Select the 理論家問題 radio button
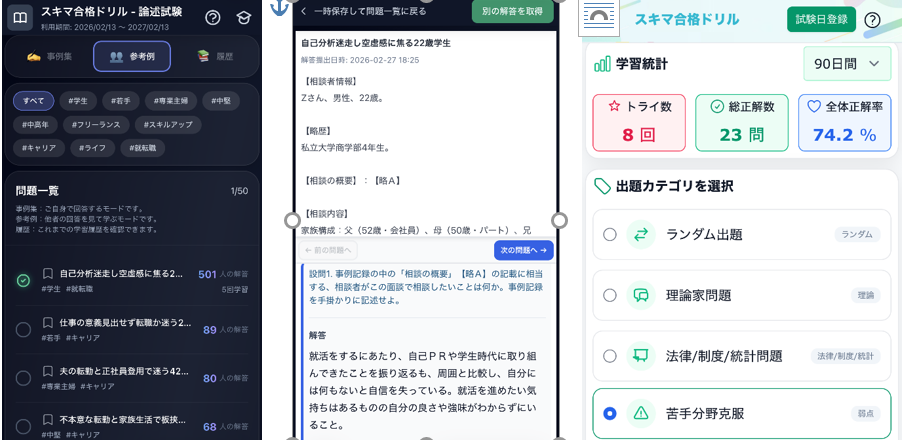 pyautogui.click(x=610, y=295)
